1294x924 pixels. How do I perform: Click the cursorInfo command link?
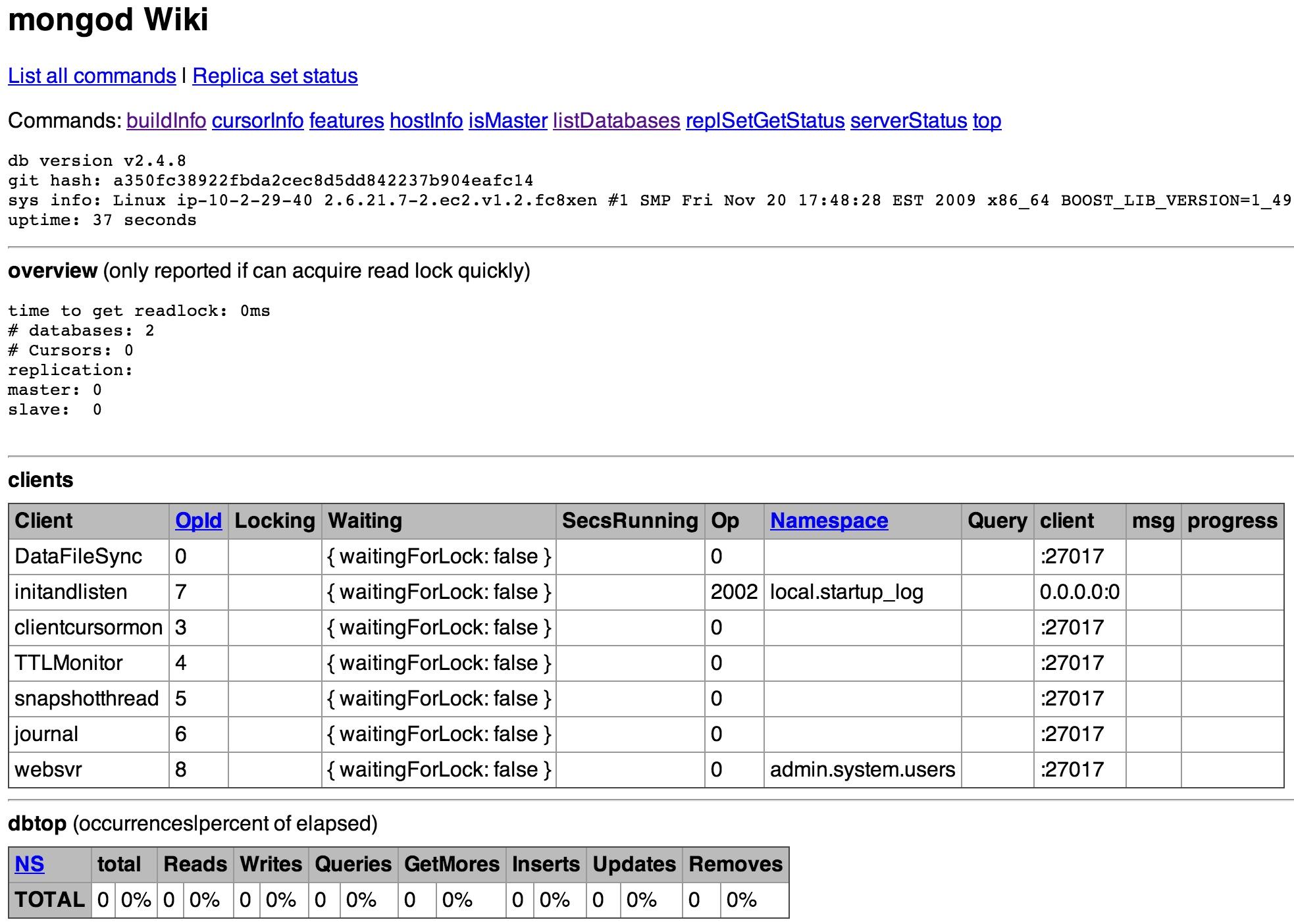point(257,121)
